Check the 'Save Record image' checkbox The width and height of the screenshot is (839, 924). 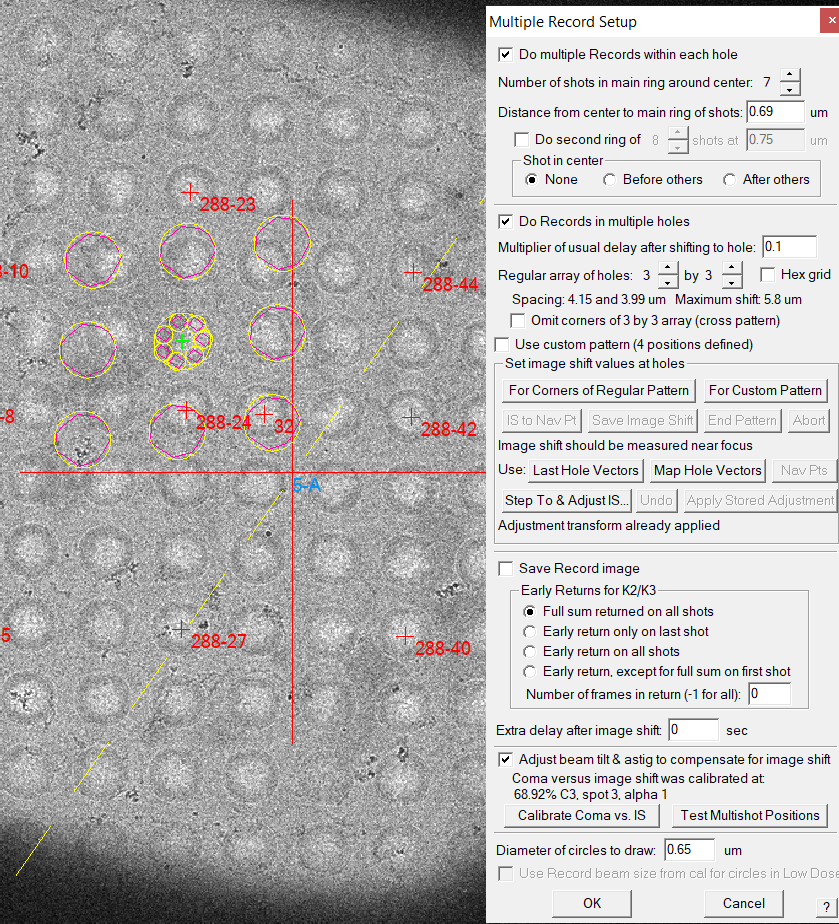coord(506,569)
